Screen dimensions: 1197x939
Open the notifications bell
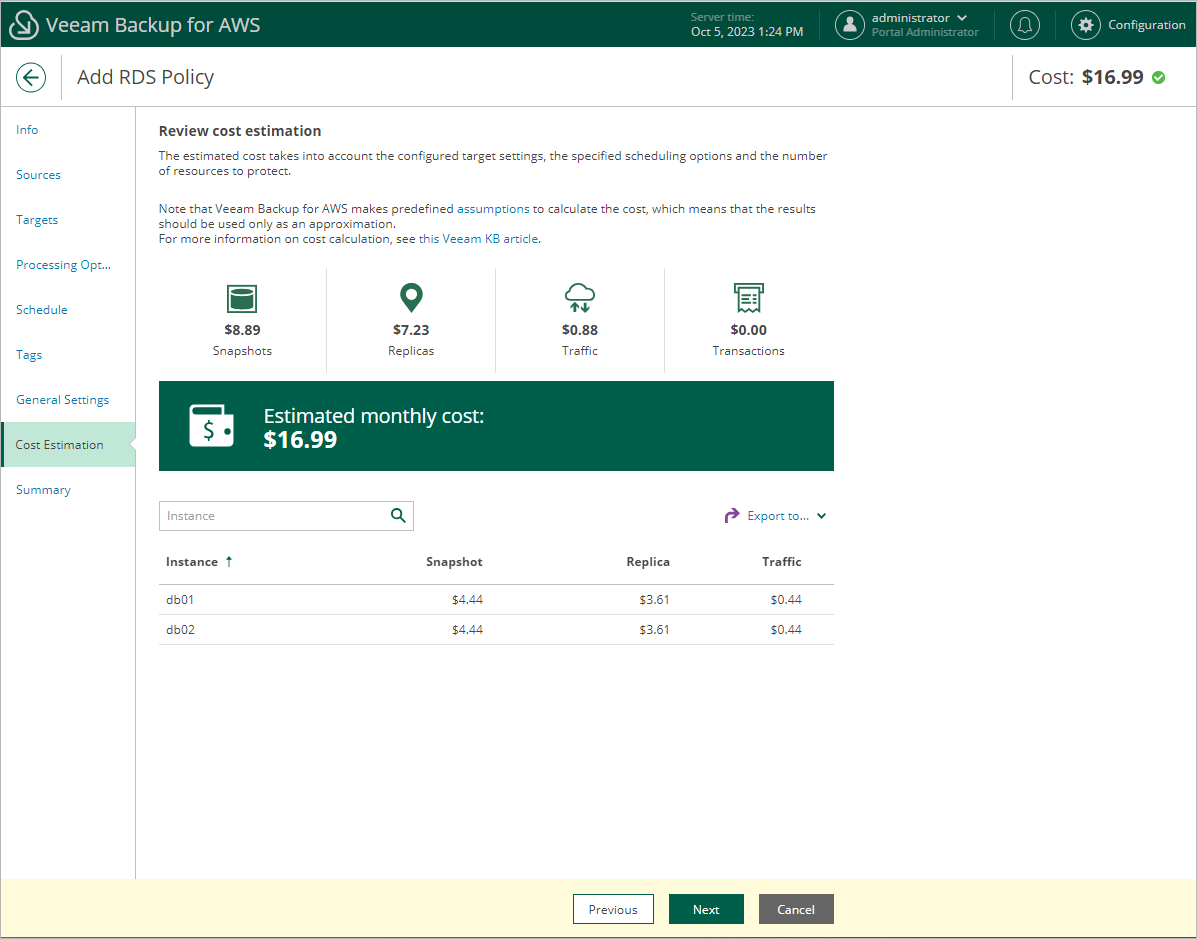[x=1024, y=24]
